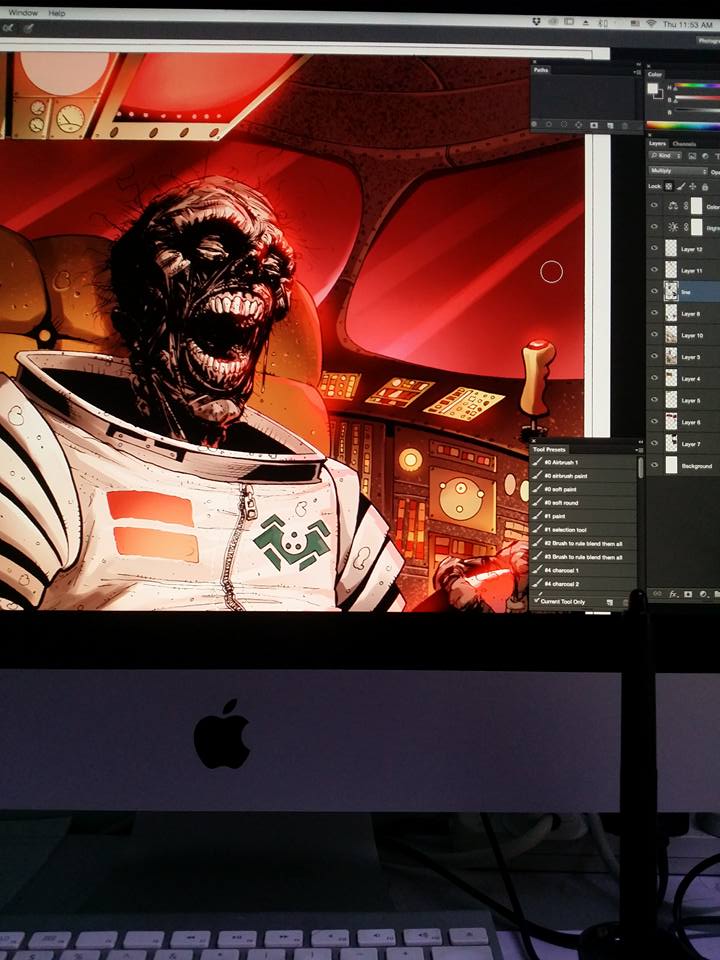Select the Color panel tab
This screenshot has height=960, width=720.
click(x=654, y=75)
